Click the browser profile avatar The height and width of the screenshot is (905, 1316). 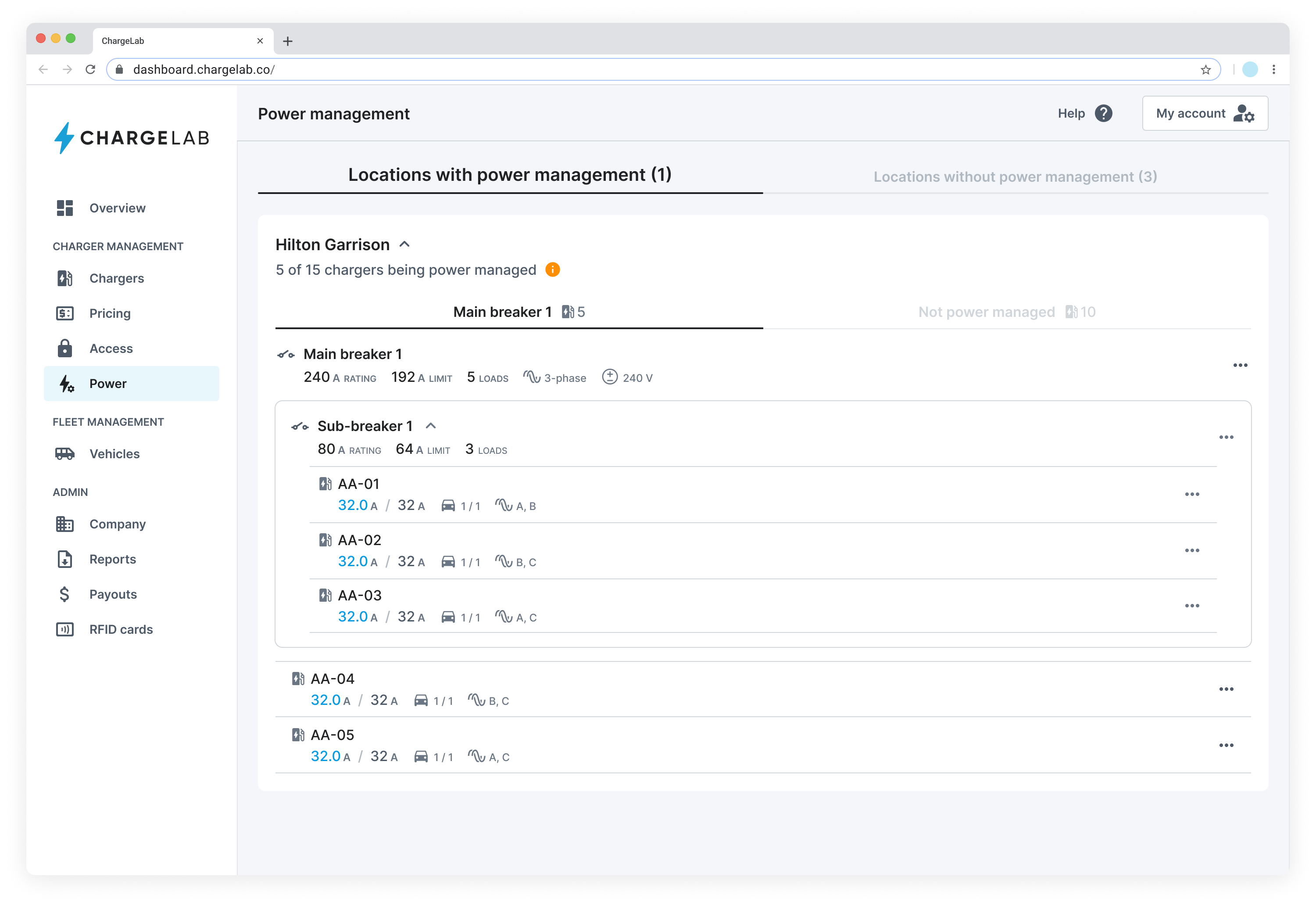tap(1250, 69)
